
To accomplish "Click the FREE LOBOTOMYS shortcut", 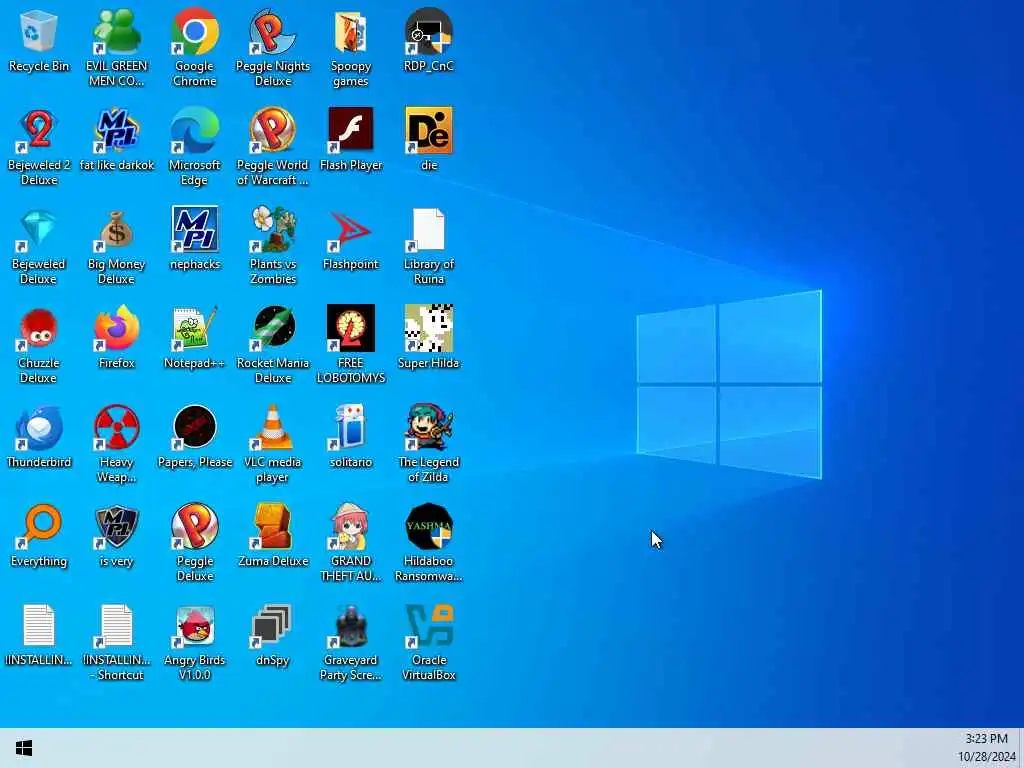I will (351, 328).
